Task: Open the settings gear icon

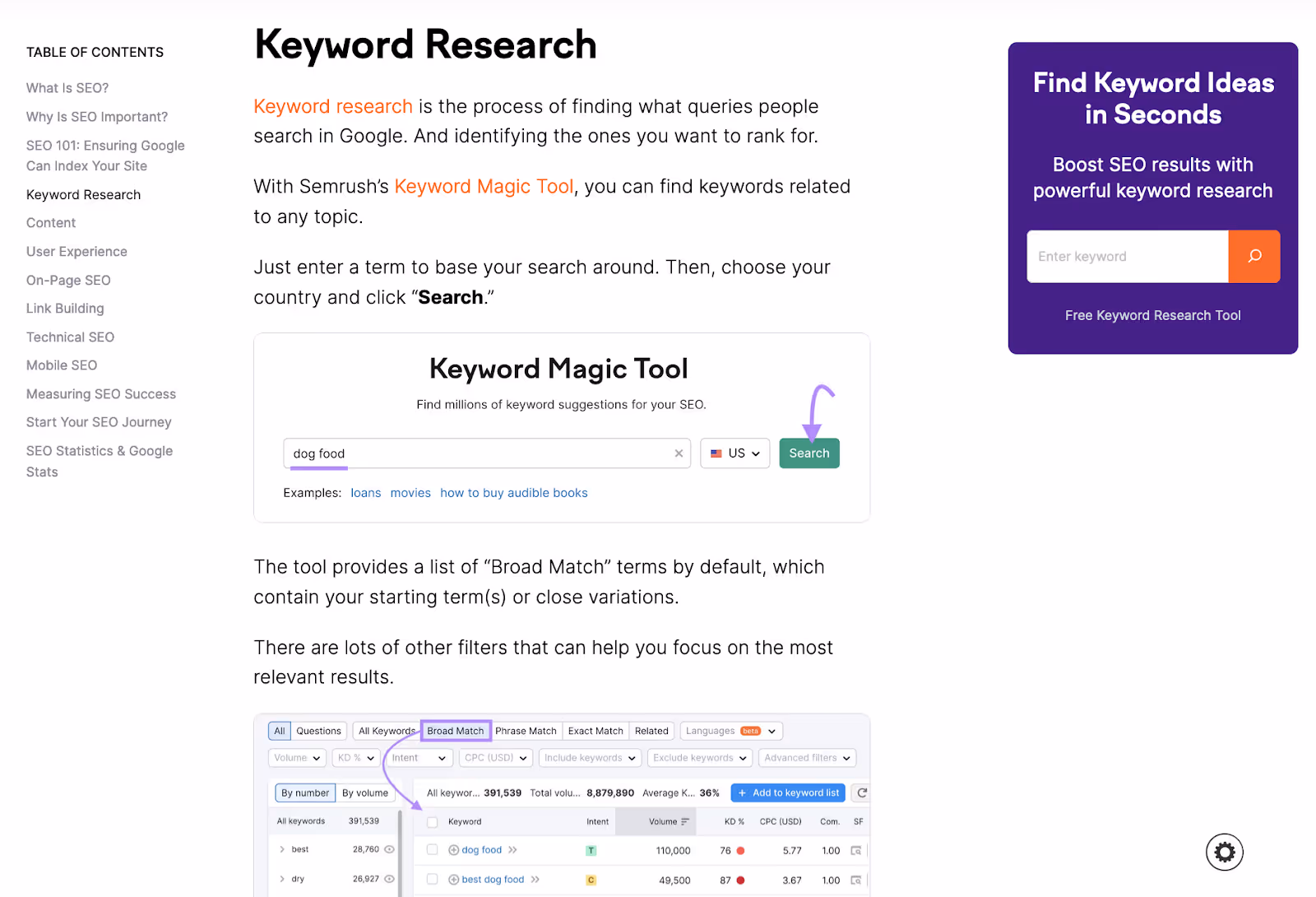Action: click(x=1224, y=852)
